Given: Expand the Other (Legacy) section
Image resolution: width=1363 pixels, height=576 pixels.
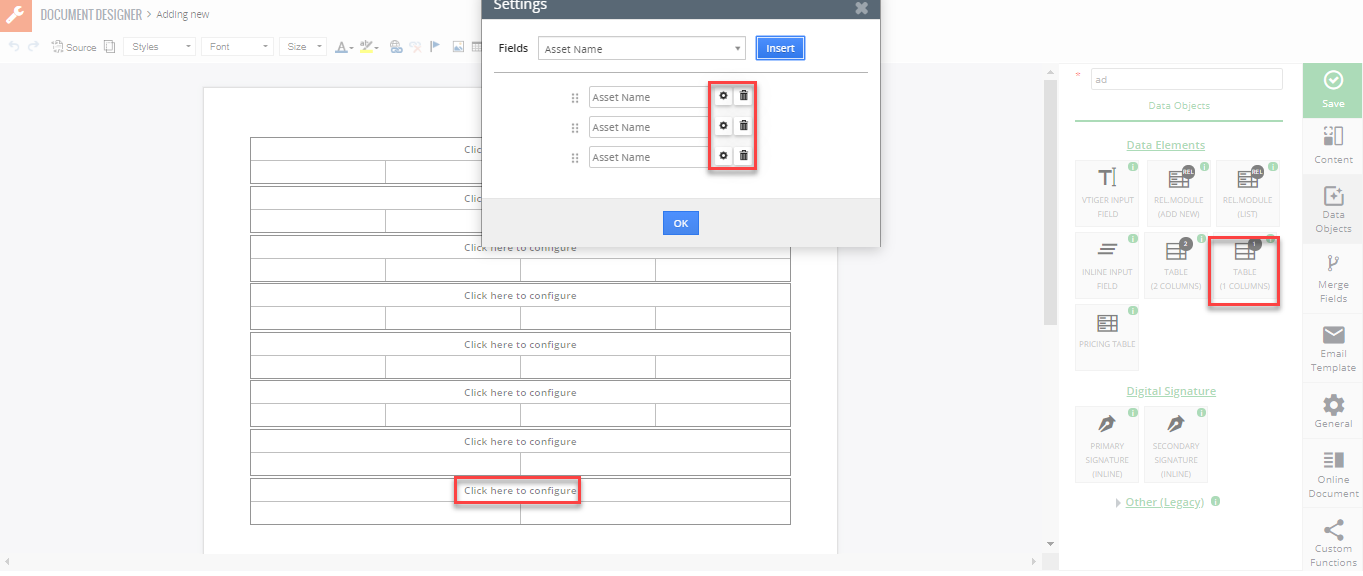Looking at the screenshot, I should pos(1164,502).
